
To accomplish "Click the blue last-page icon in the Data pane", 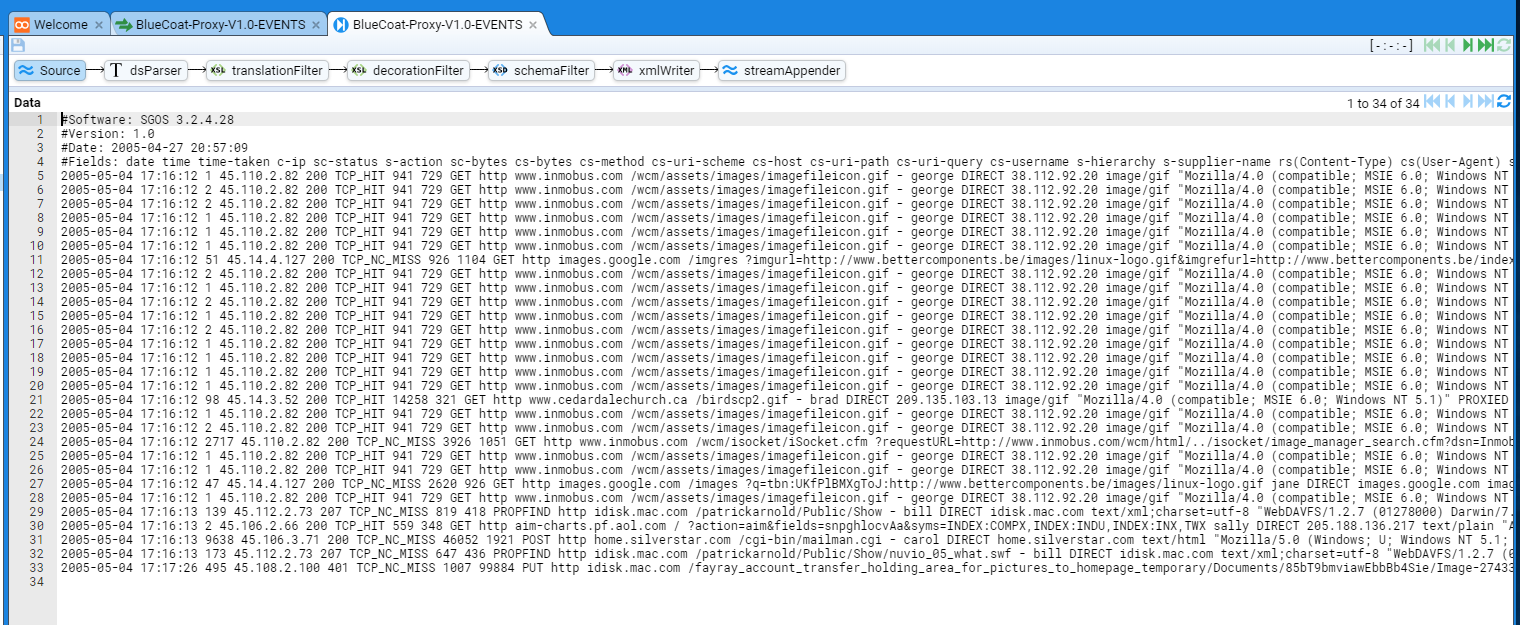I will (x=1485, y=102).
